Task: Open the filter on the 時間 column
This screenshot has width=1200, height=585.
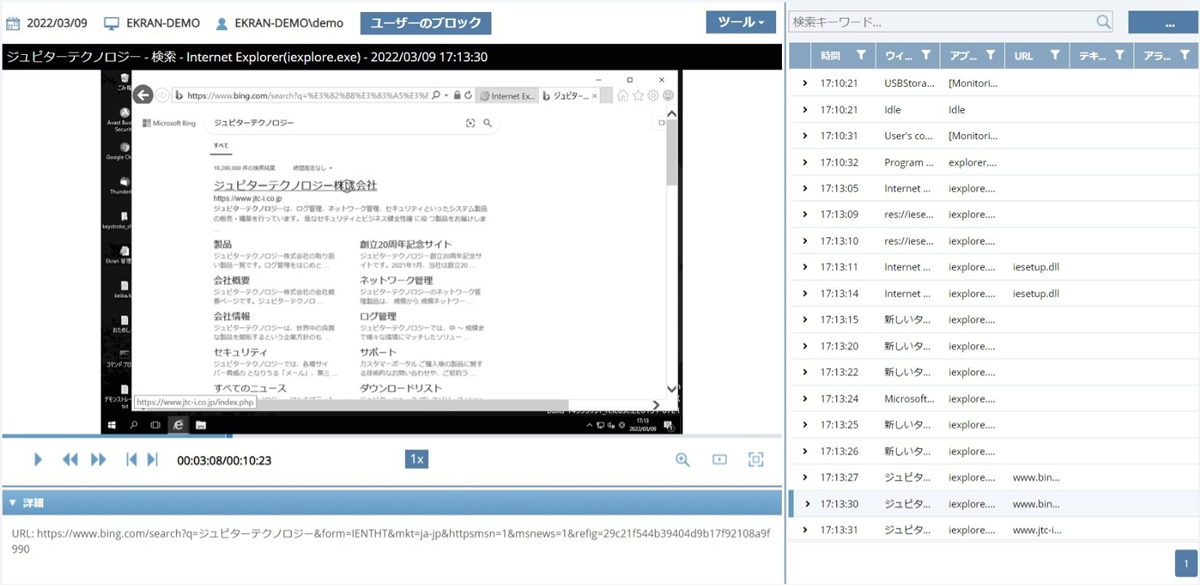Action: click(x=862, y=56)
